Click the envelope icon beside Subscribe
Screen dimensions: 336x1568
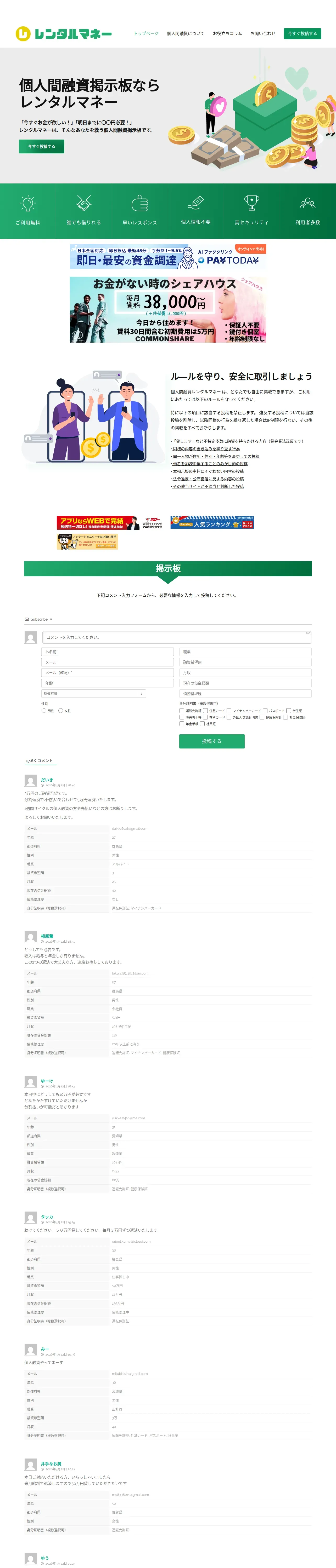tap(27, 619)
